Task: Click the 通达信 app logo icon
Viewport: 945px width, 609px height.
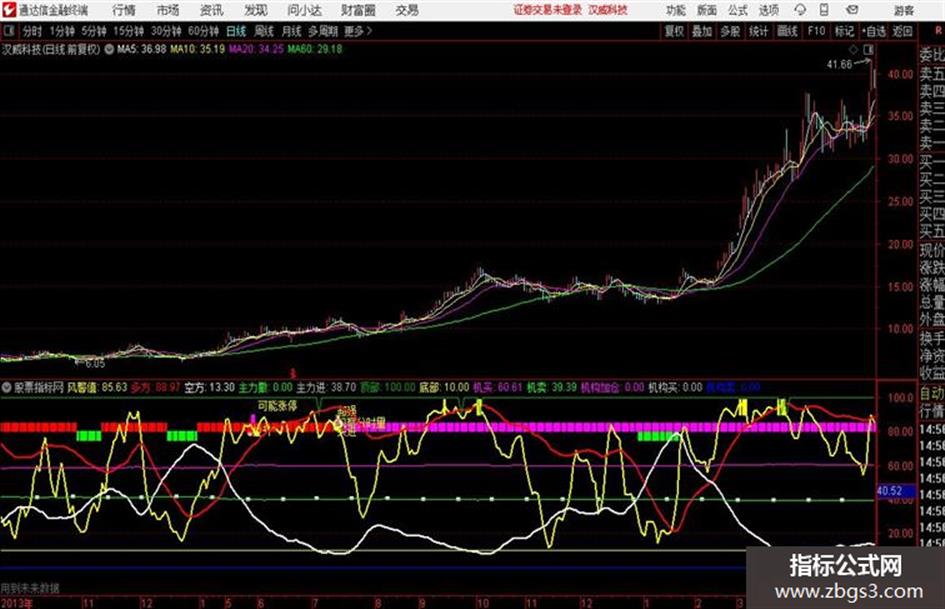Action: point(8,10)
